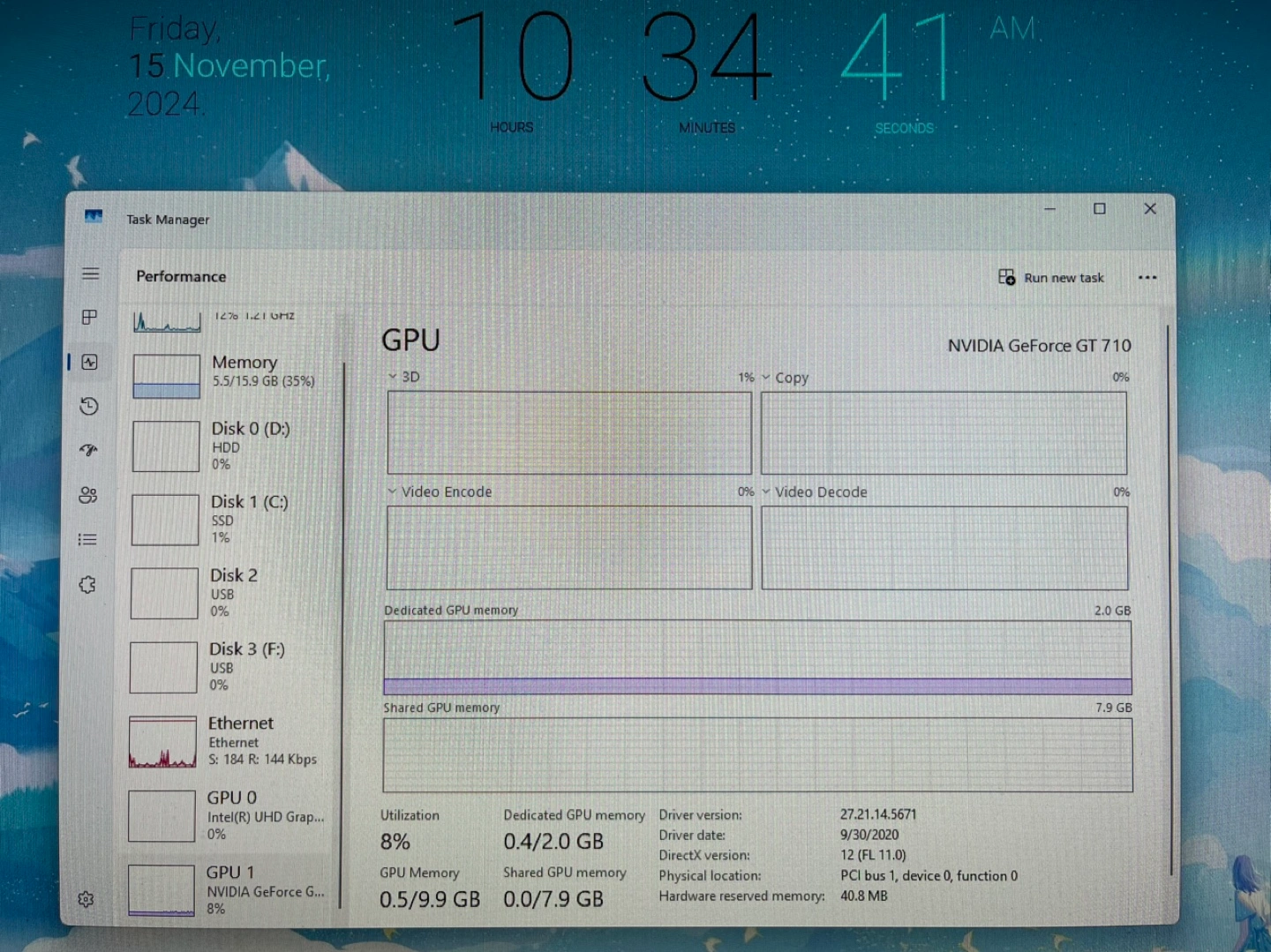Click the Ethernet throughput thumbnail graph
Image resolution: width=1271 pixels, height=952 pixels.
tap(162, 742)
